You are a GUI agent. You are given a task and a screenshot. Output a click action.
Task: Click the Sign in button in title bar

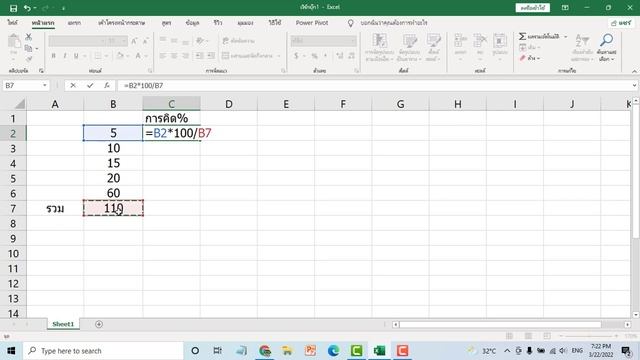tap(533, 8)
